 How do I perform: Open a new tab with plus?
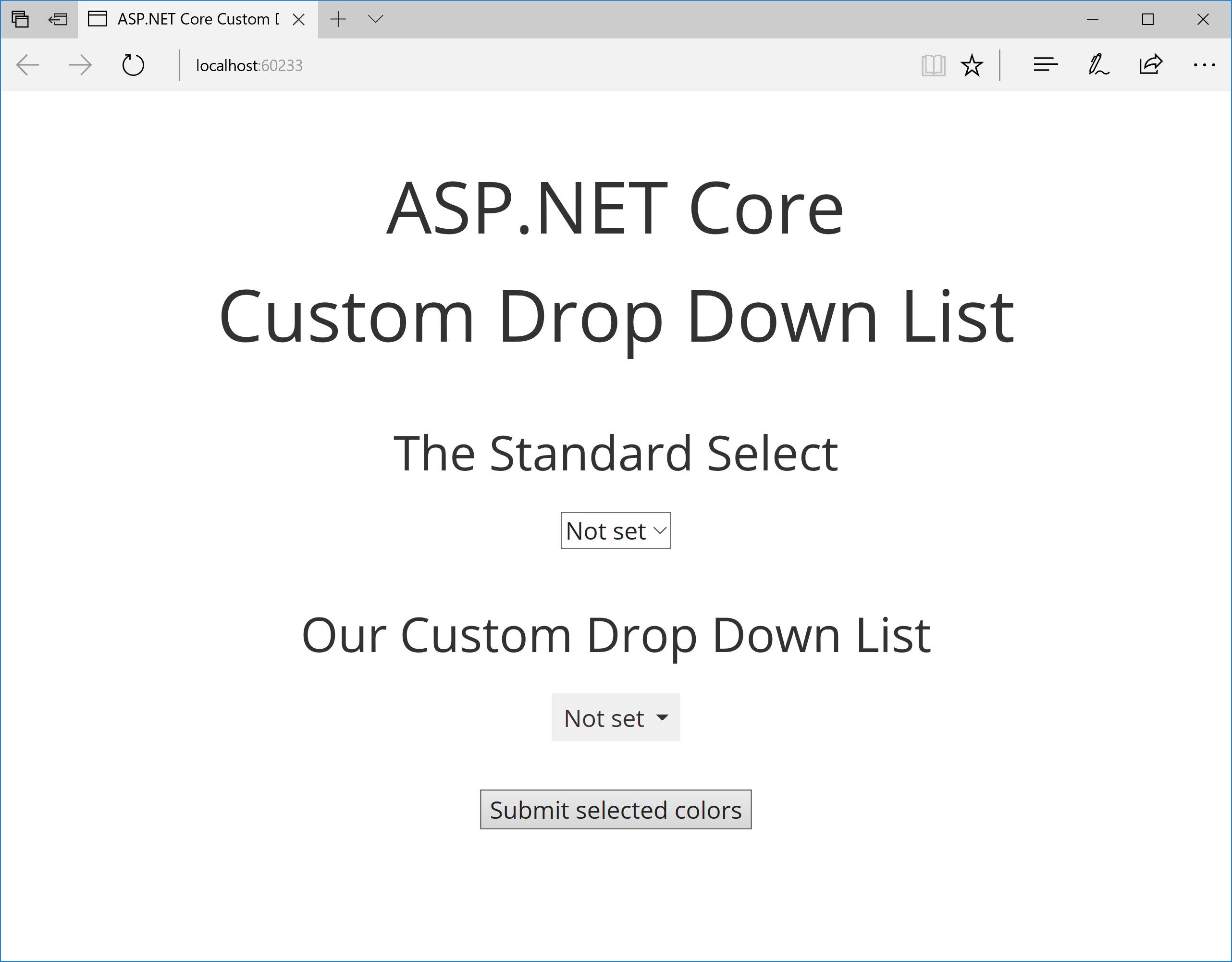(x=338, y=19)
